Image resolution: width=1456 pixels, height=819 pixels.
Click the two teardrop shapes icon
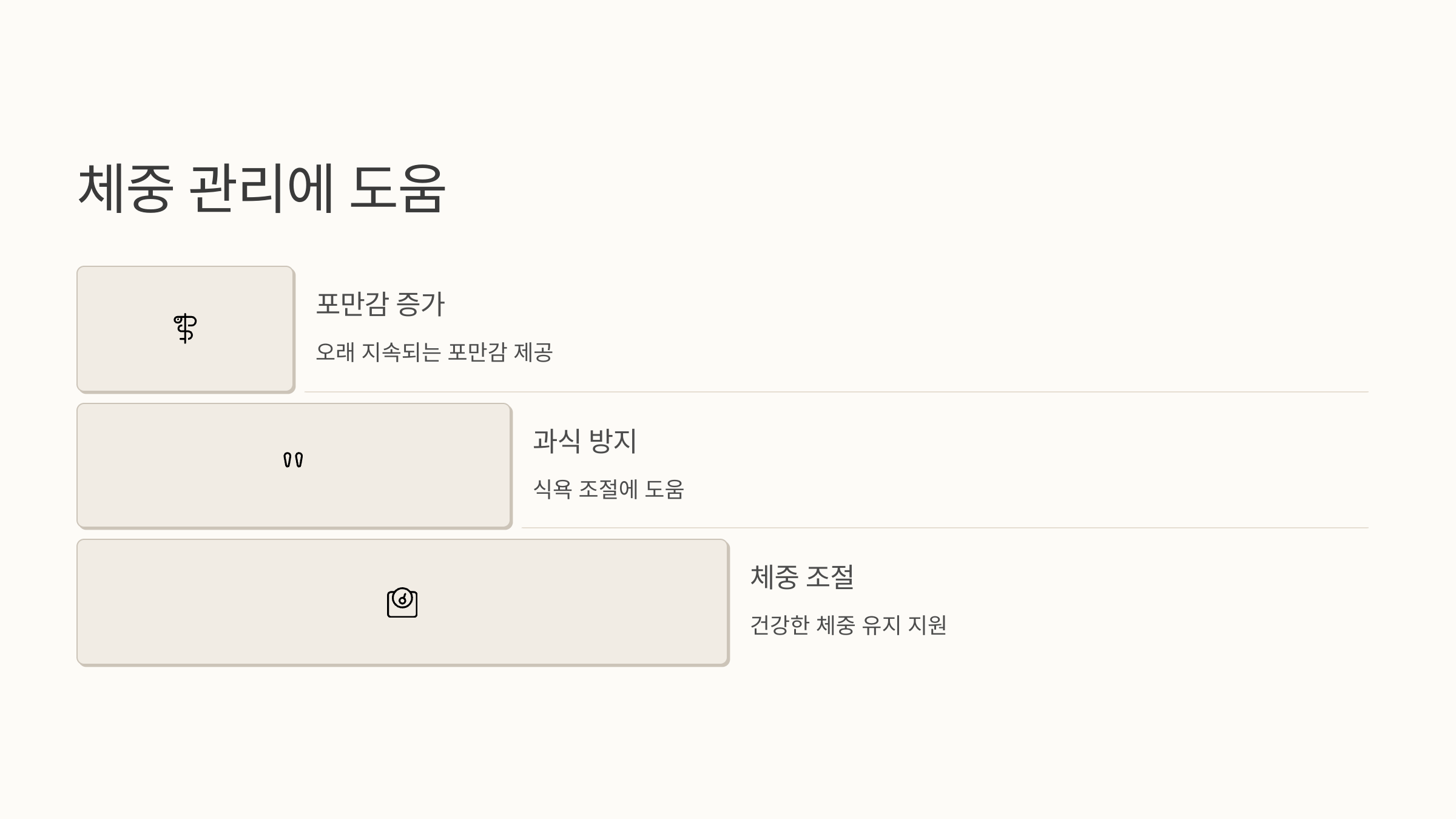pyautogui.click(x=293, y=459)
